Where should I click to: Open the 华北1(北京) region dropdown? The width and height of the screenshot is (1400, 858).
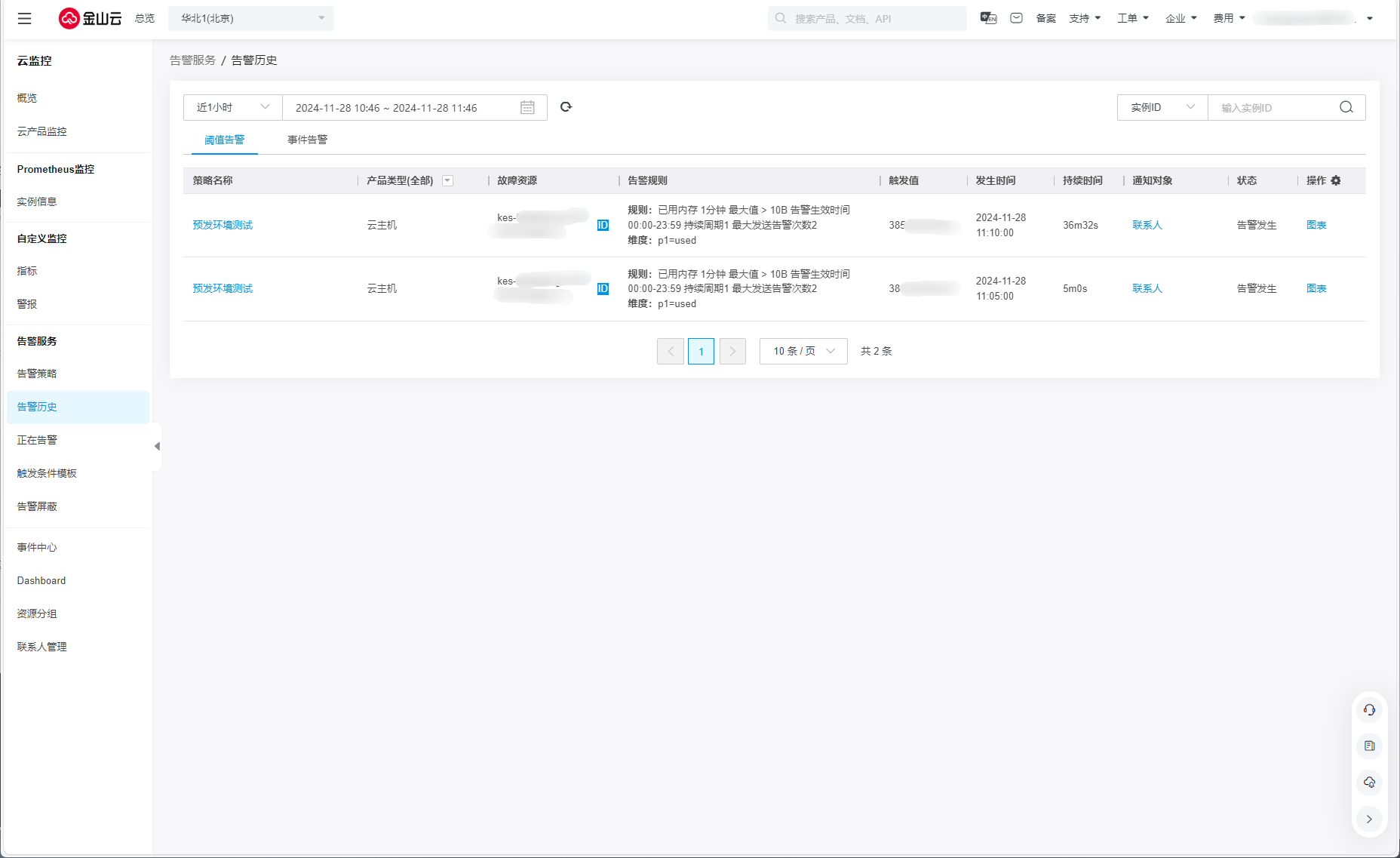251,18
